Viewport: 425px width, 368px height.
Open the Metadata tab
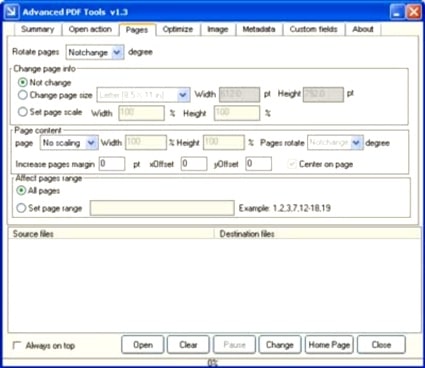259,29
